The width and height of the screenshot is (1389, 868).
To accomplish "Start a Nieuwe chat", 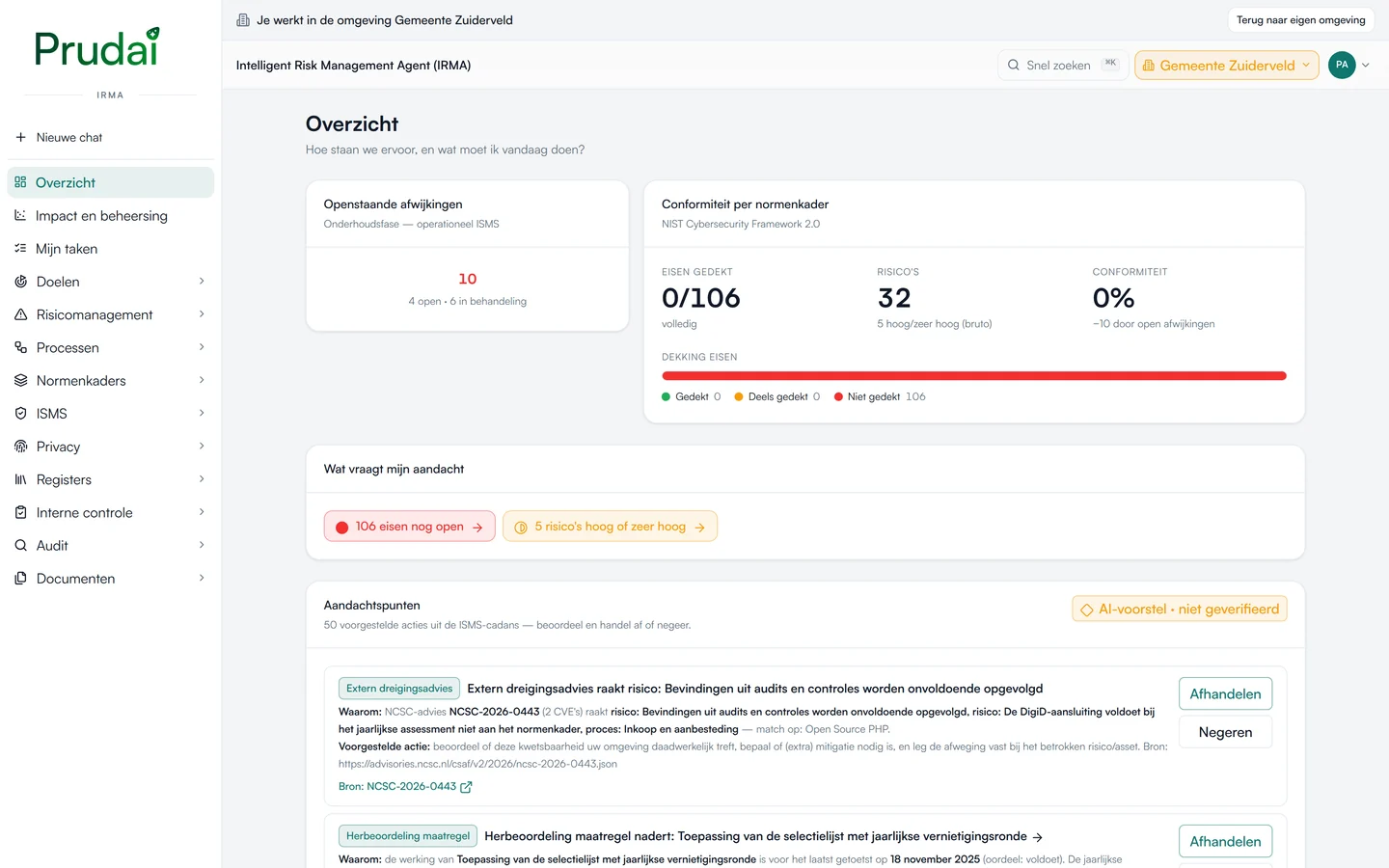I will 110,137.
